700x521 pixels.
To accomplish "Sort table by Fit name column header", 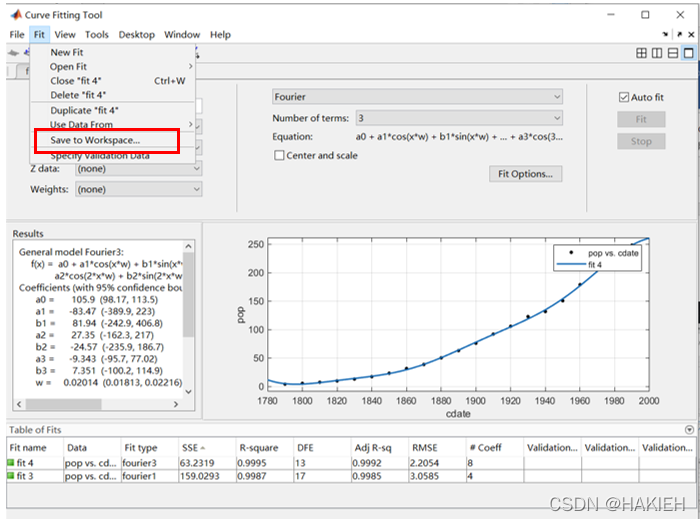I will [x=35, y=448].
